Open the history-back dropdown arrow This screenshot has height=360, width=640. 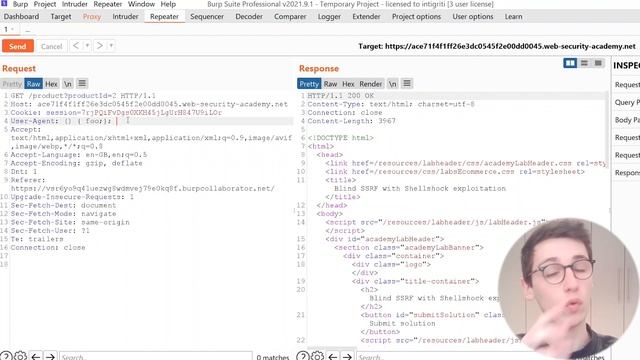point(87,46)
